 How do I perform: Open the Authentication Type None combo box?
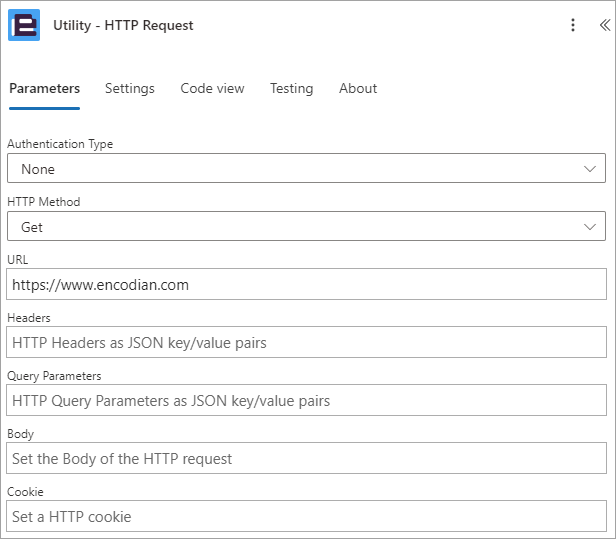[306, 168]
